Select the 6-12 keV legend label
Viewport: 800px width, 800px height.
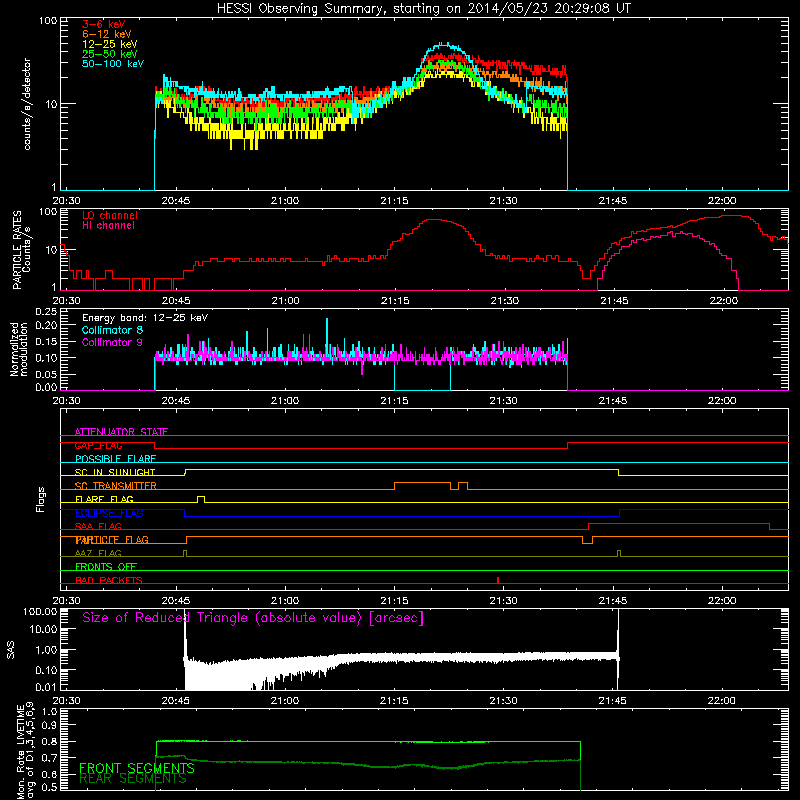pos(107,34)
